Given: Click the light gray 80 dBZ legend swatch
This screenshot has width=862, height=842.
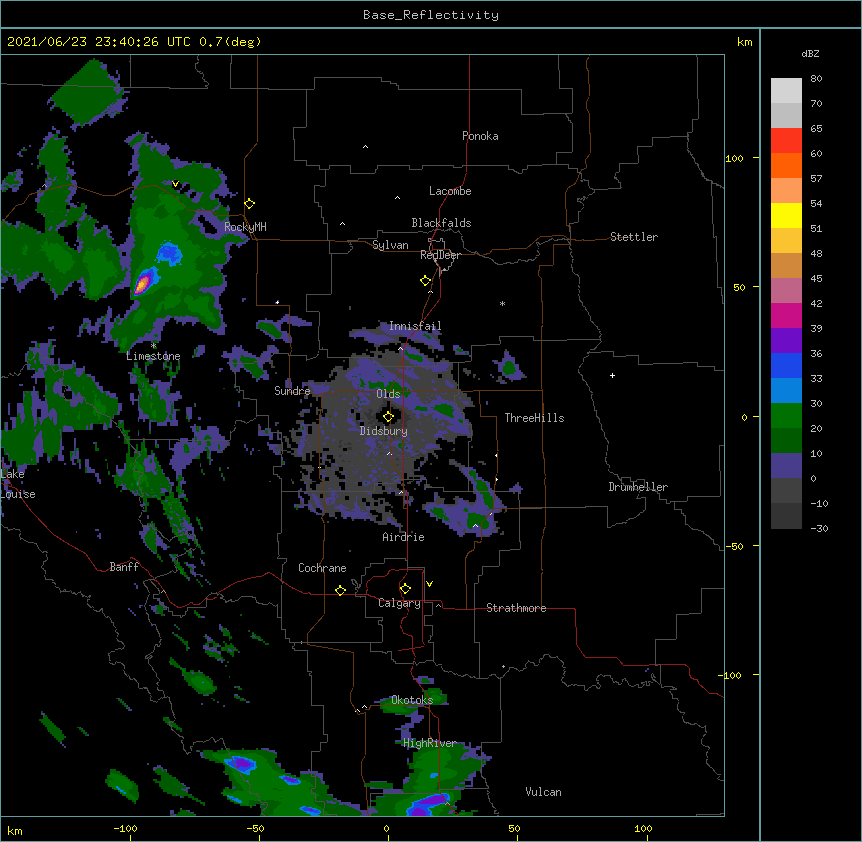Looking at the screenshot, I should tap(786, 91).
